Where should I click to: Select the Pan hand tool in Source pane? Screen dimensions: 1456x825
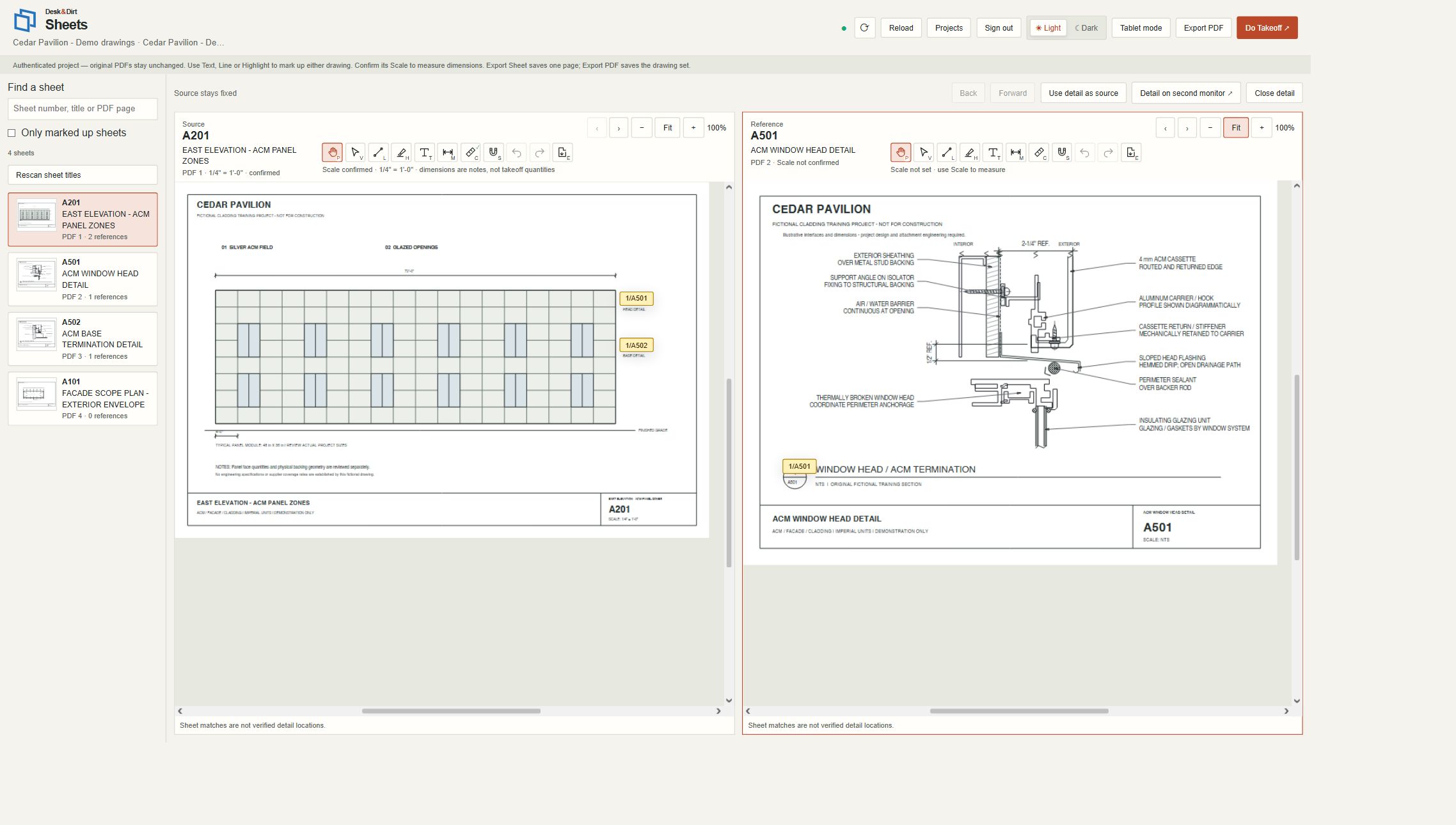[332, 152]
